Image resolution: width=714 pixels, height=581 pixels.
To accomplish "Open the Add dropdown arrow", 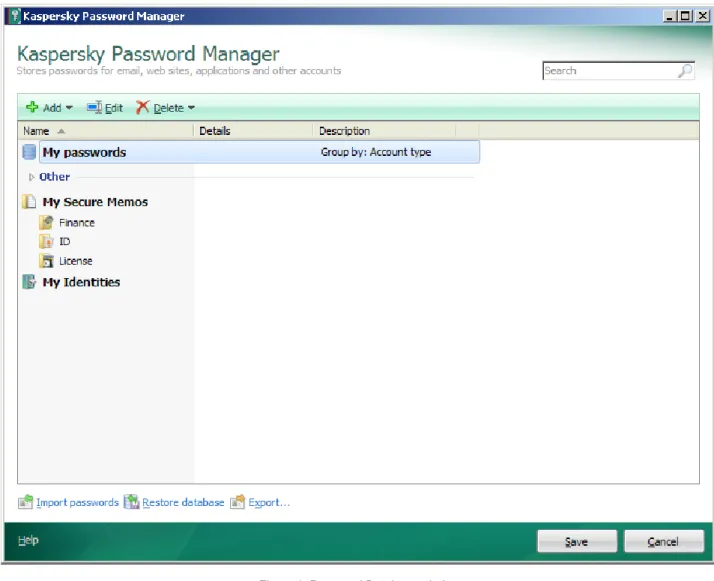I will (x=69, y=108).
